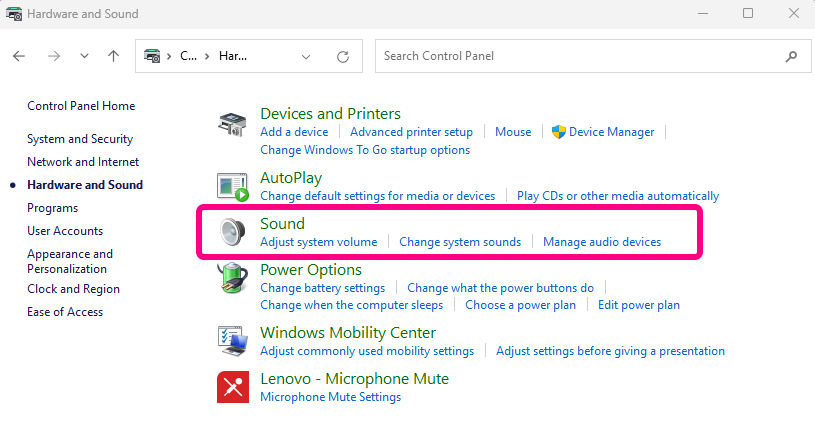Open the address bar history dropdown

tap(306, 57)
